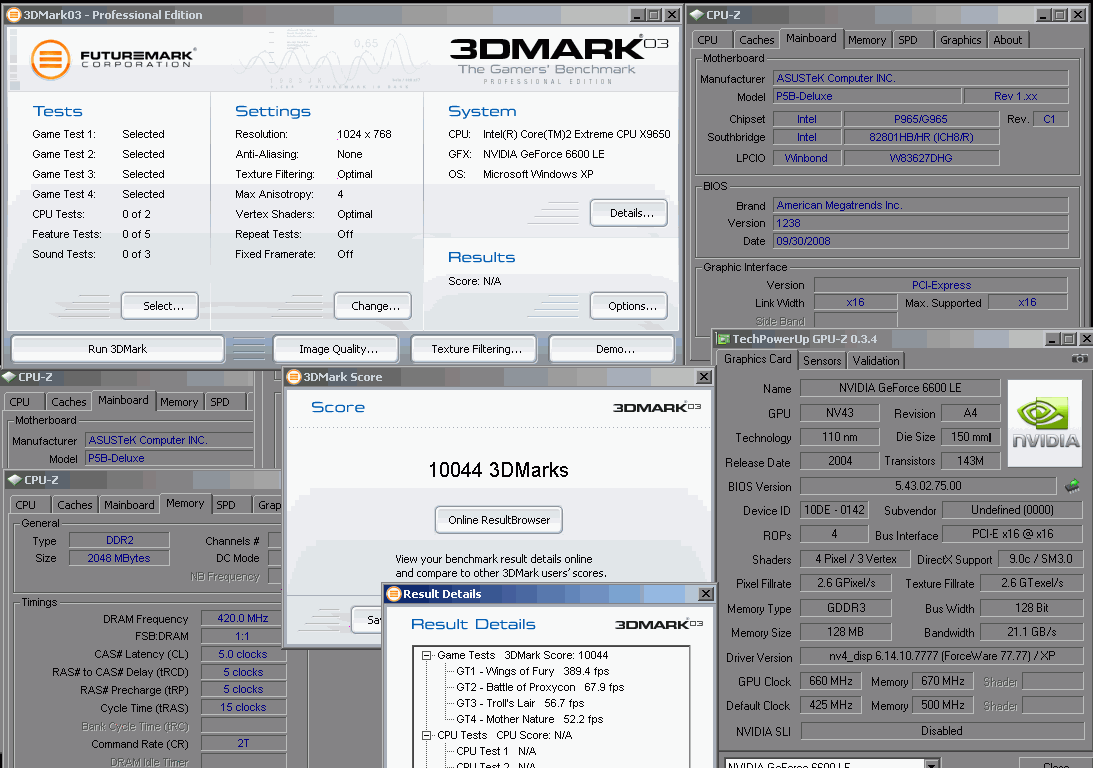The image size is (1093, 768).
Task: Collapse the Game Tests tree node
Action: (x=427, y=655)
